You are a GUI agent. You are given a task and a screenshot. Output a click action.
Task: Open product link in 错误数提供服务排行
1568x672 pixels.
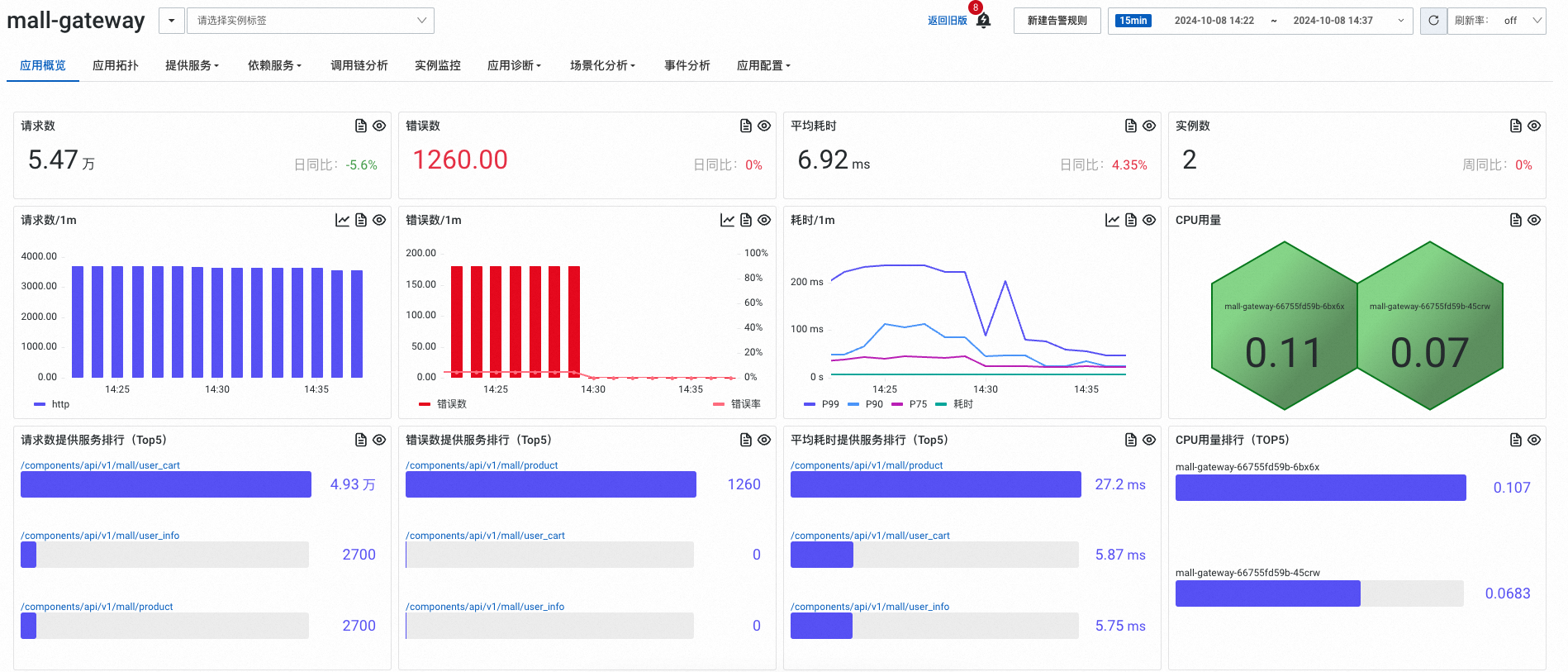482,465
